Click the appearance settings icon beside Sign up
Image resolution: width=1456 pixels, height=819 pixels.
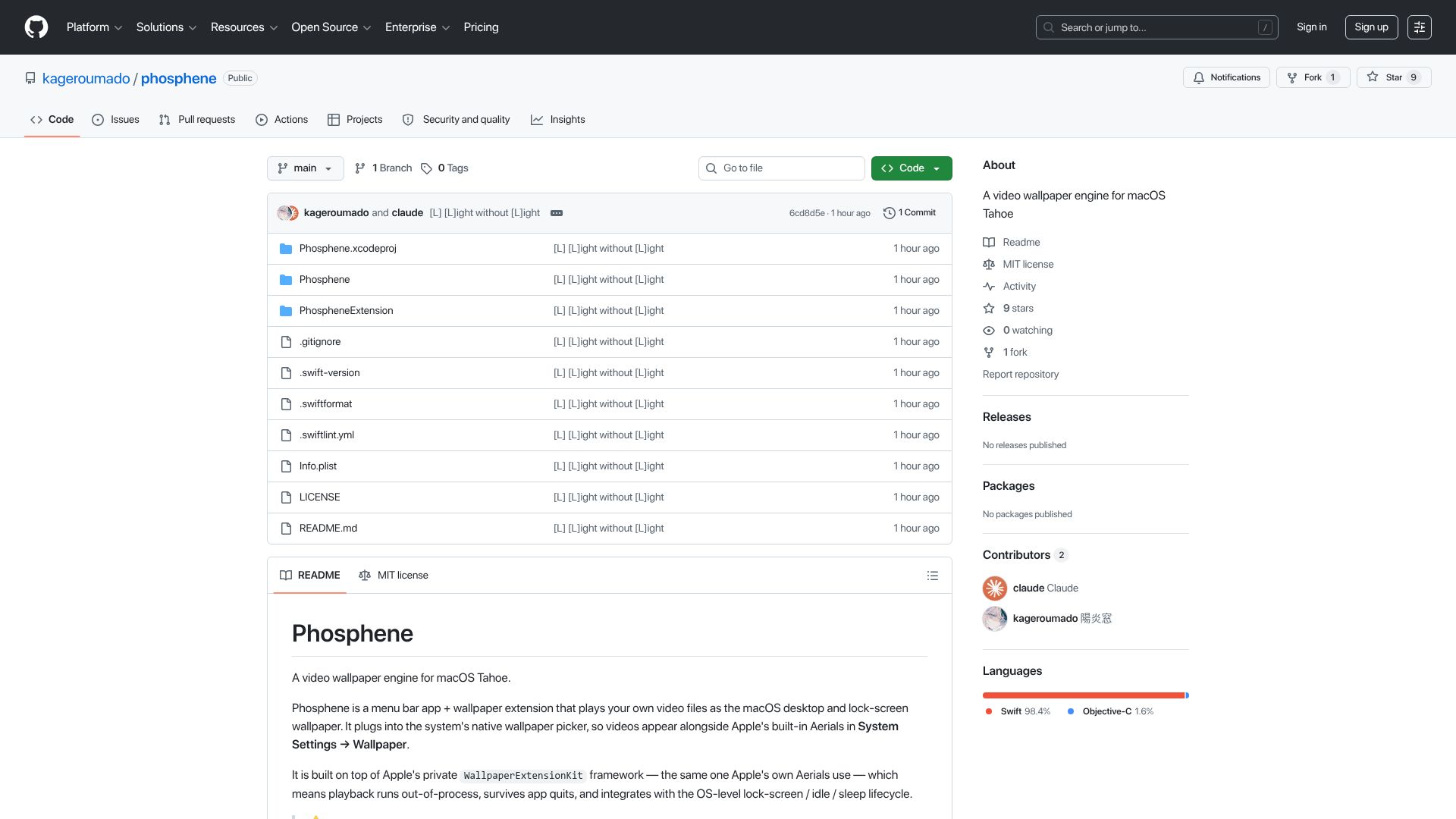(1419, 27)
